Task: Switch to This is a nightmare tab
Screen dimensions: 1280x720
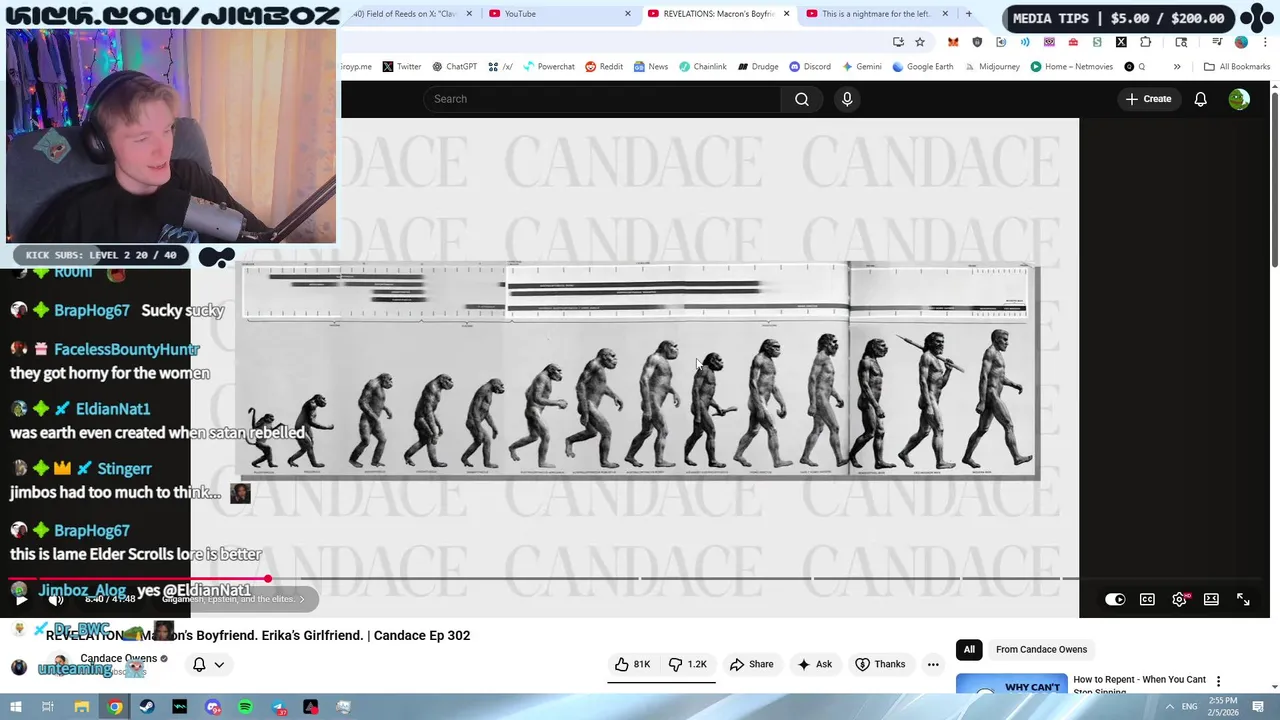Action: pyautogui.click(x=877, y=14)
